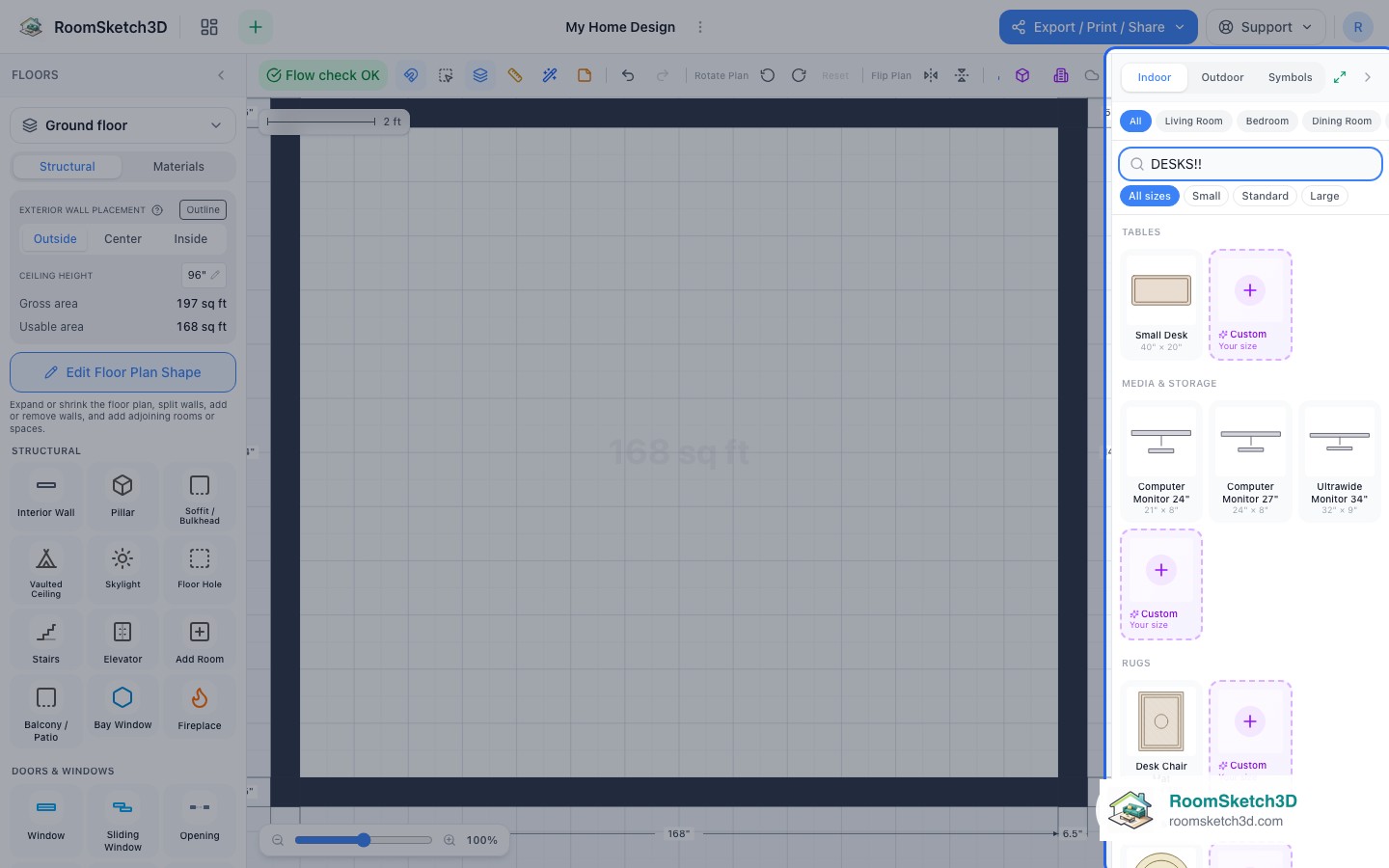Image resolution: width=1389 pixels, height=868 pixels.
Task: Filter by Bedroom
Action: click(x=1266, y=122)
